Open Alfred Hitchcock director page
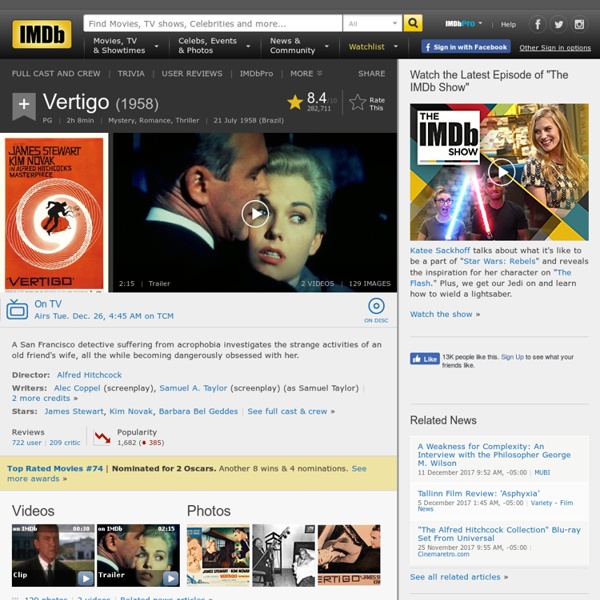This screenshot has width=600, height=600. click(x=89, y=375)
